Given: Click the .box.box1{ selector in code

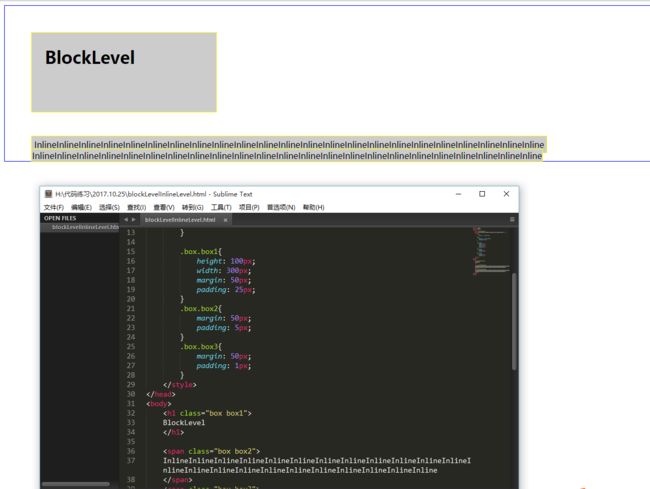Looking at the screenshot, I should tap(201, 252).
